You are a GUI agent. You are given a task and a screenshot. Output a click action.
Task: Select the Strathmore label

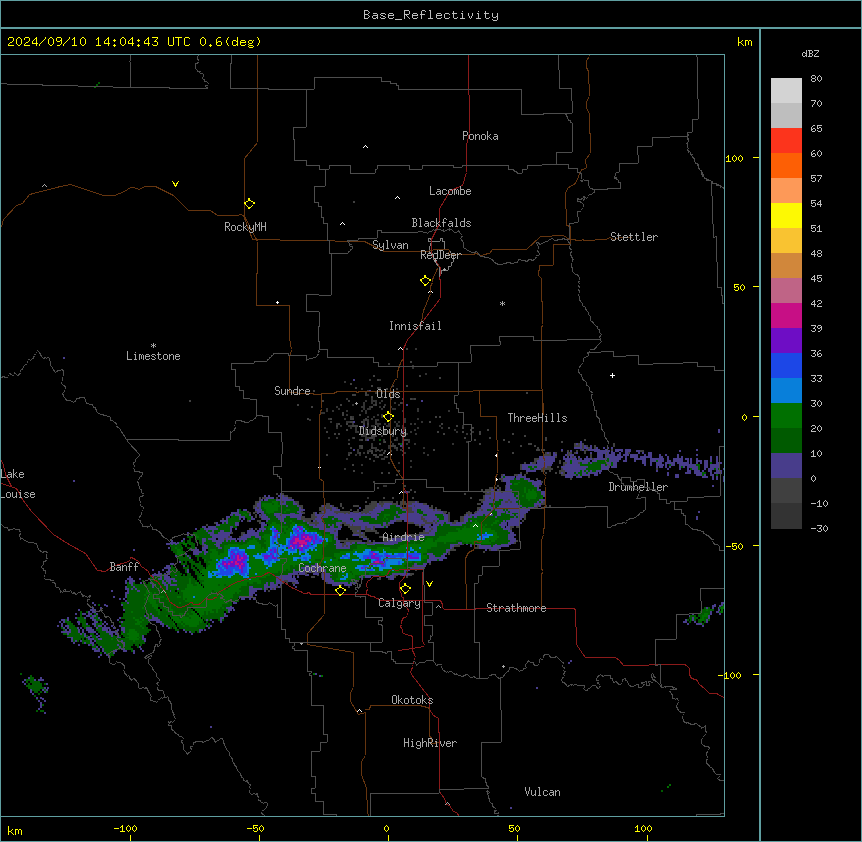516,608
